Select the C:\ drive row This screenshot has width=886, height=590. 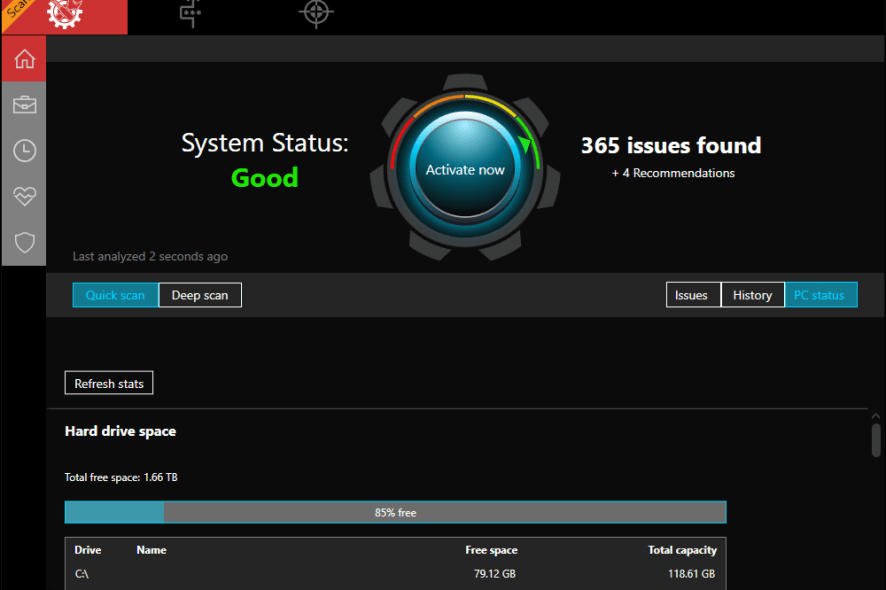pyautogui.click(x=395, y=574)
